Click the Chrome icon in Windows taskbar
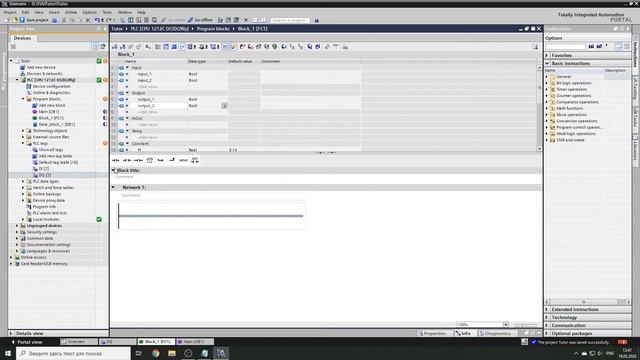The image size is (640, 360). tap(156, 353)
